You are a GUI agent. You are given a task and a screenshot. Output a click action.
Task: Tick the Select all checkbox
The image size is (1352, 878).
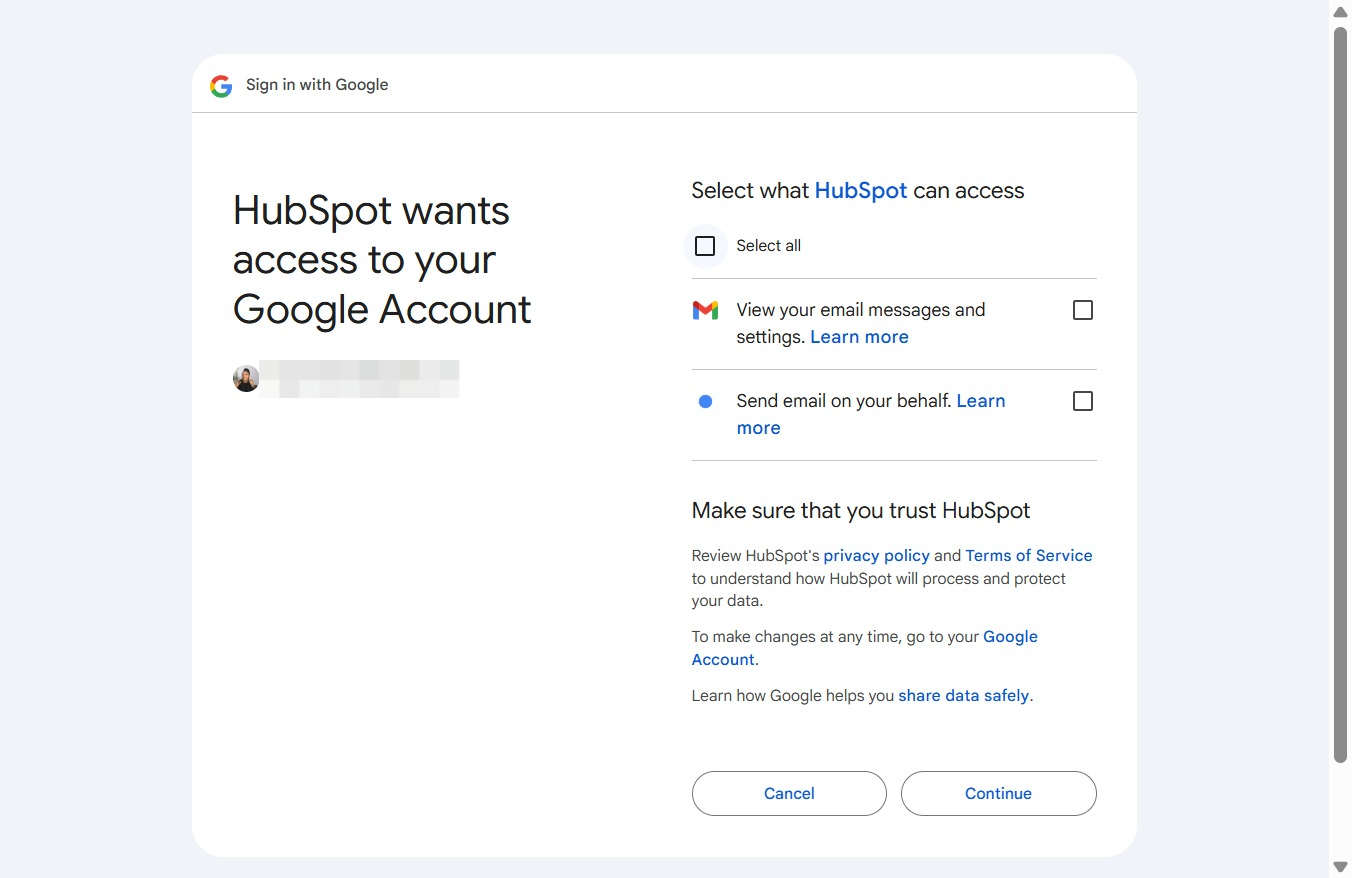tap(705, 246)
